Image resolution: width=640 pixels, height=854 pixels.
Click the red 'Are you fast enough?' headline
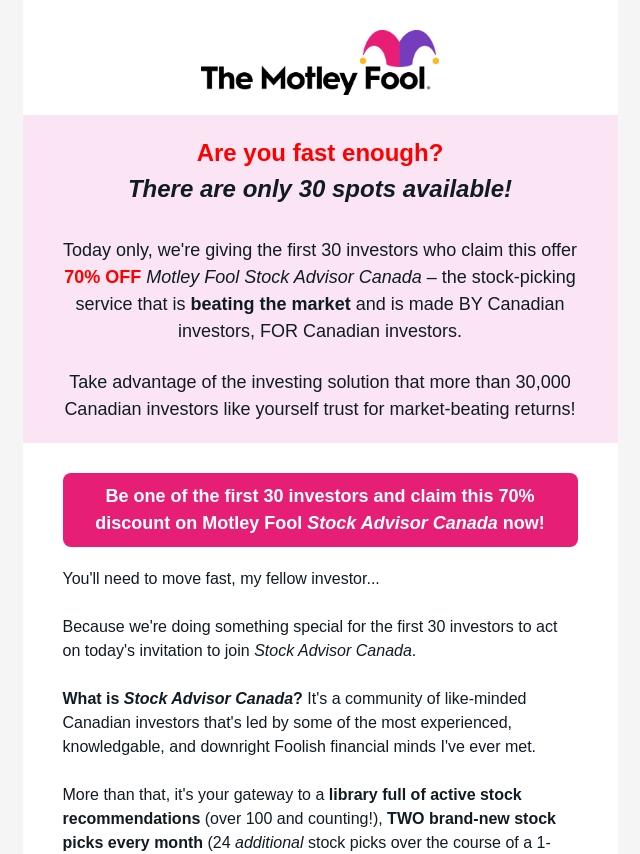pos(320,152)
